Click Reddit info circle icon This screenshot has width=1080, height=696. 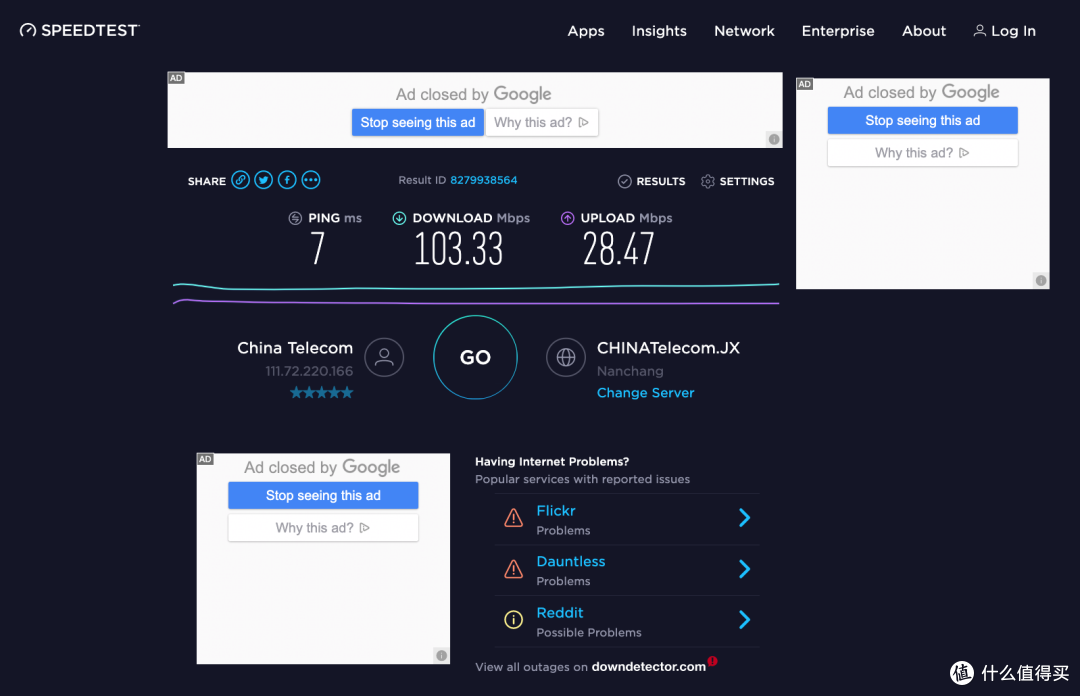click(513, 620)
